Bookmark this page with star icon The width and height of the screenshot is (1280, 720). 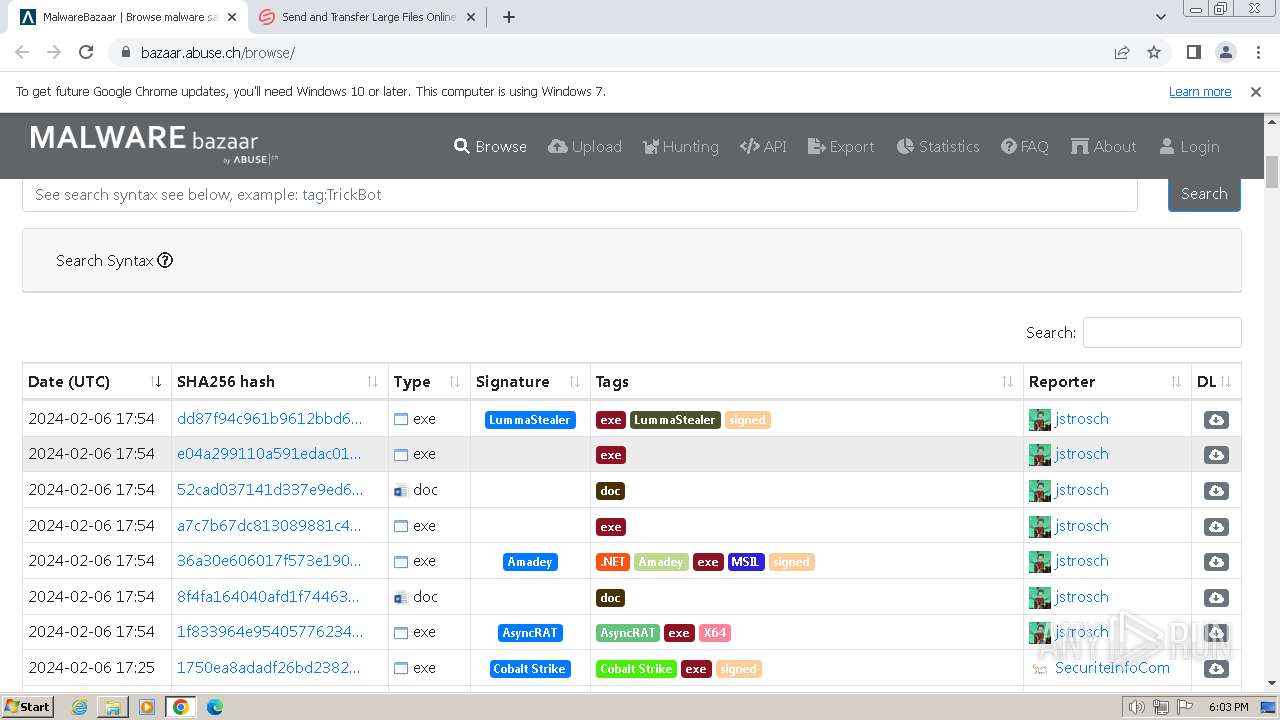tap(1154, 52)
